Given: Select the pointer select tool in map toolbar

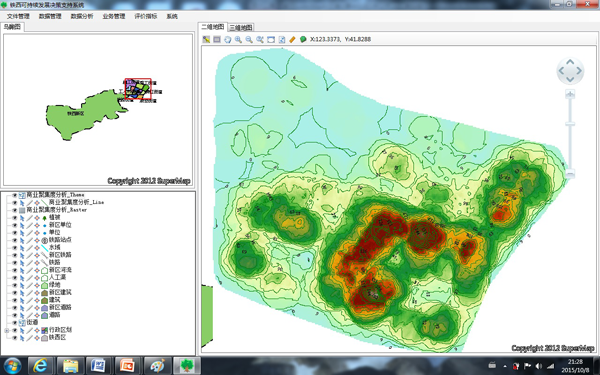Looking at the screenshot, I should tap(206, 39).
